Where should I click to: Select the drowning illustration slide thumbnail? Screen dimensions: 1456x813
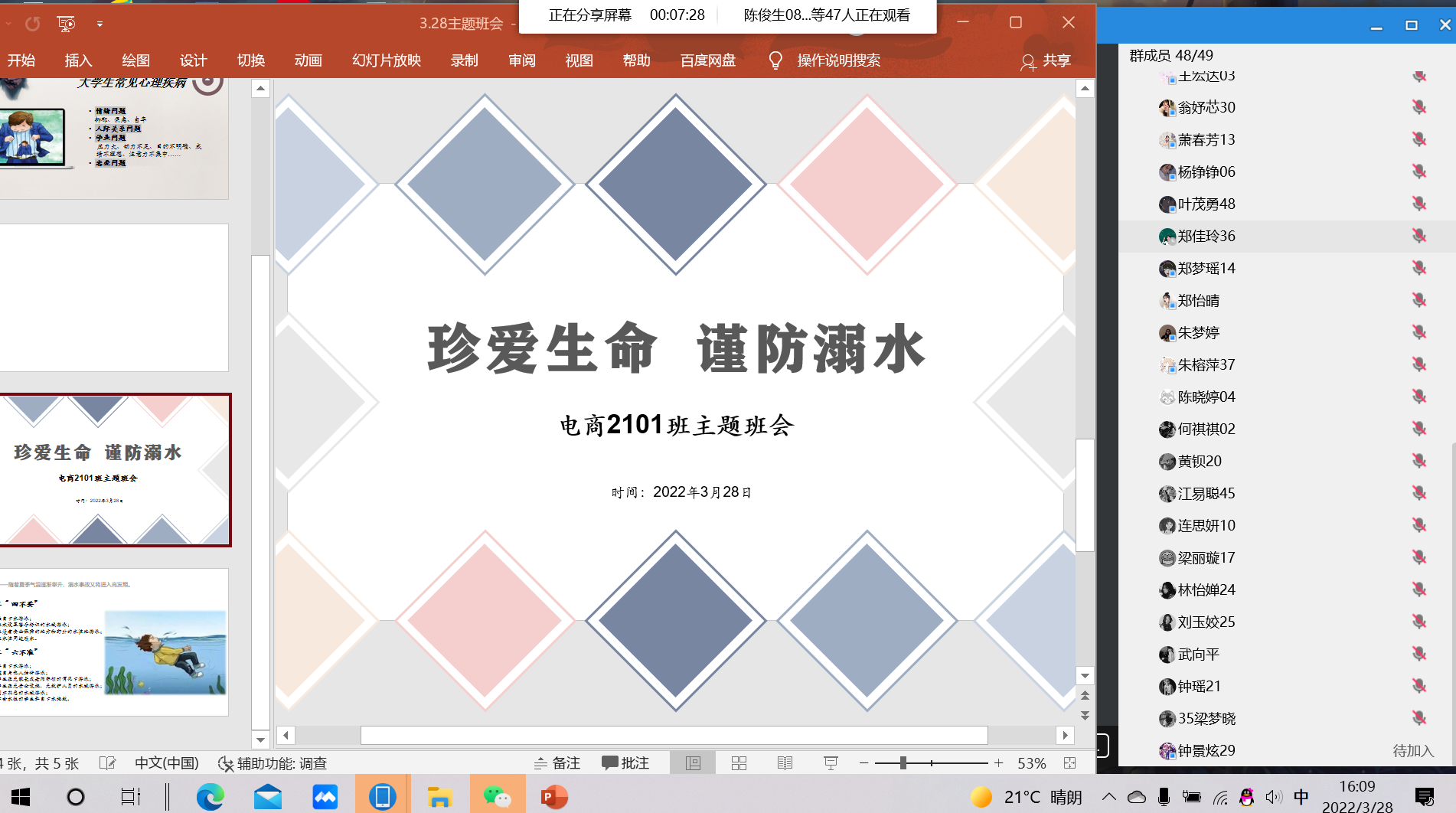click(x=114, y=642)
